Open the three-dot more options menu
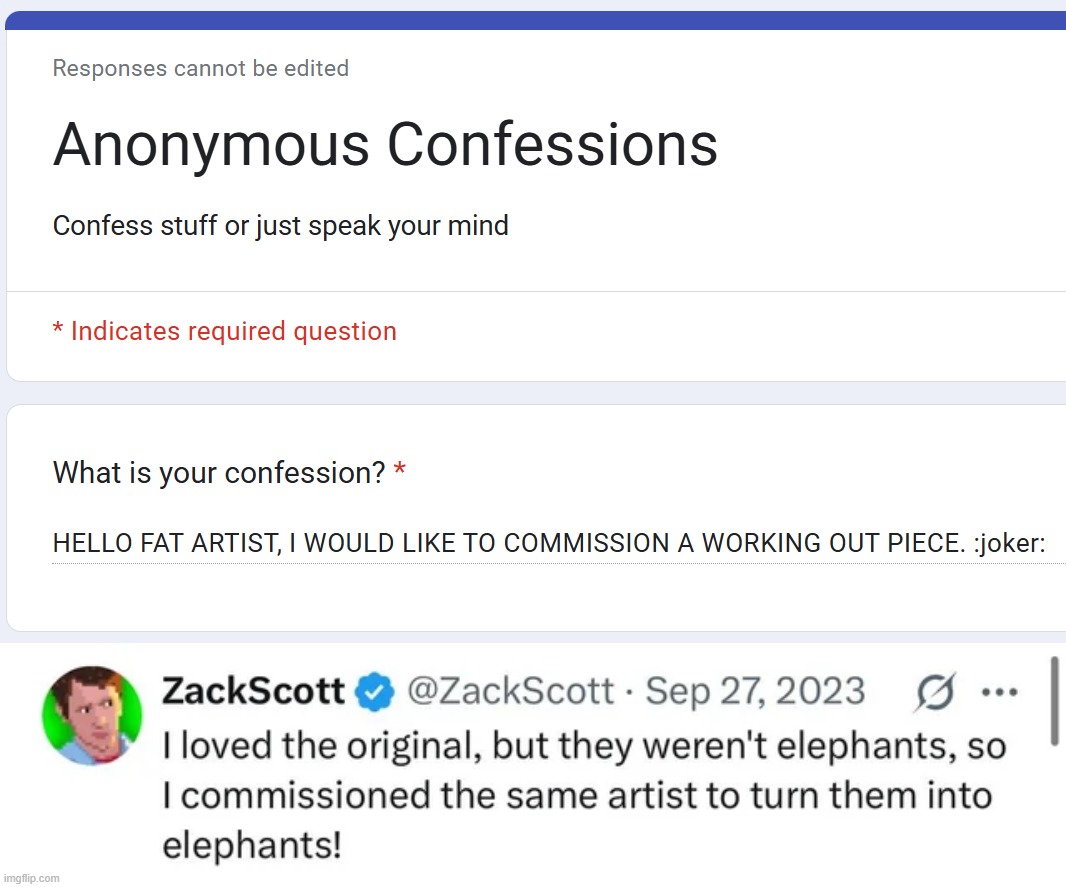The image size is (1066, 887). [x=1000, y=691]
